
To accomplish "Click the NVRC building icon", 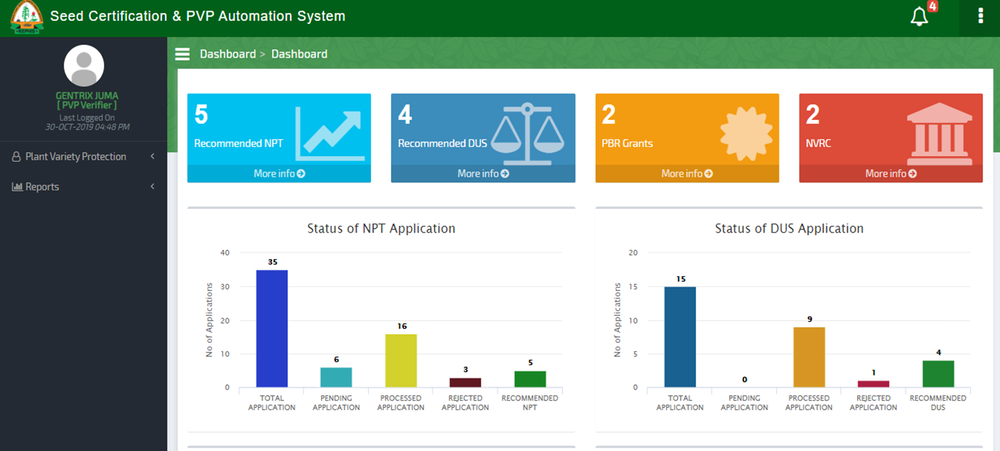I will (x=939, y=135).
